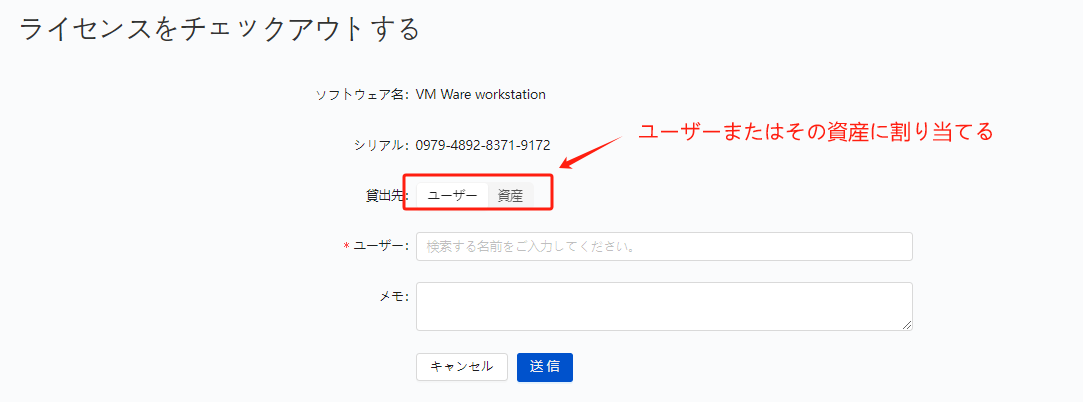Click the ライセンスをチェックアウトする page heading
The image size is (1083, 402).
point(219,29)
